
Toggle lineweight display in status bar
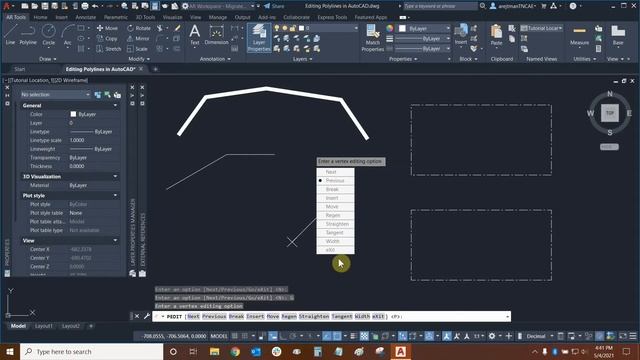point(353,336)
